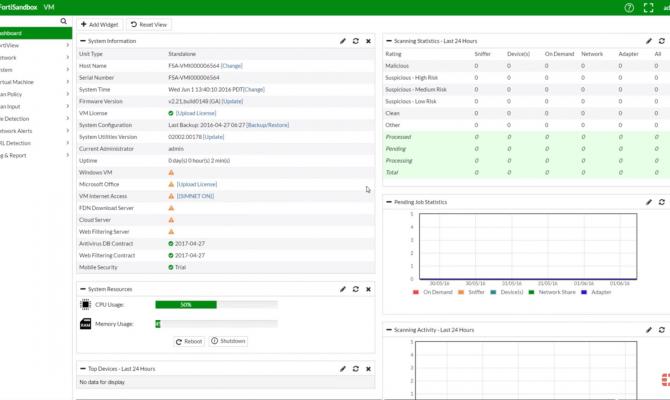Image resolution: width=670 pixels, height=400 pixels.
Task: Edit the Scanning Statistics widget
Action: tap(649, 41)
